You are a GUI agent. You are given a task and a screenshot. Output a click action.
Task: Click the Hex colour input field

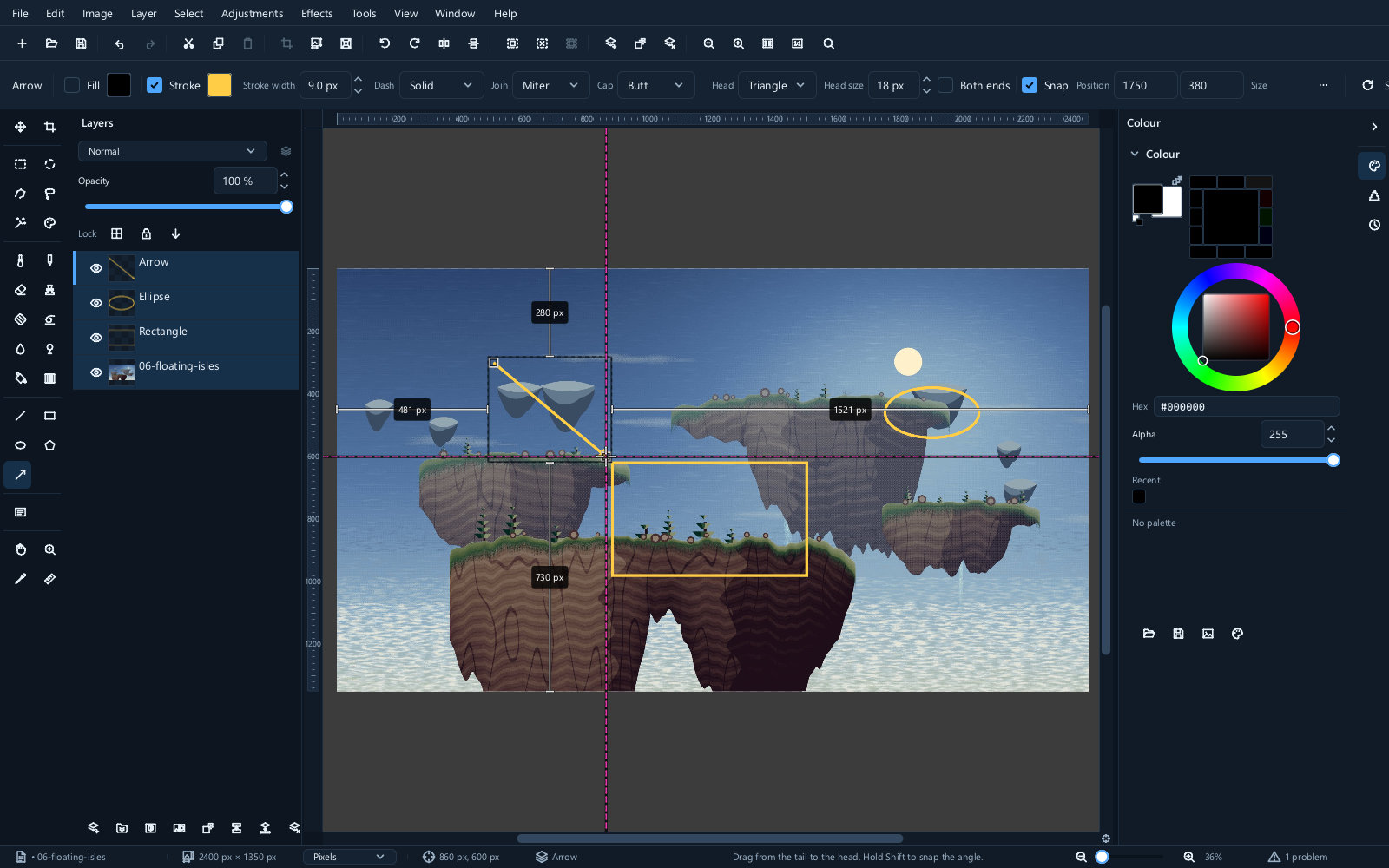[1247, 406]
